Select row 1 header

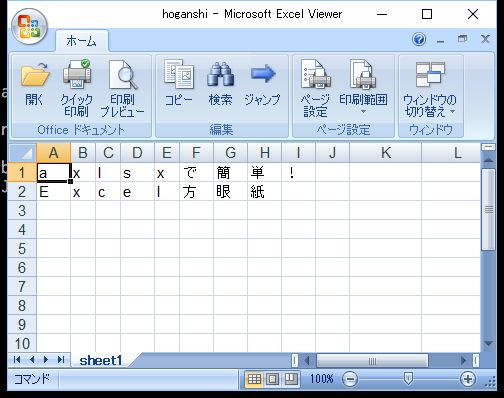[x=22, y=172]
